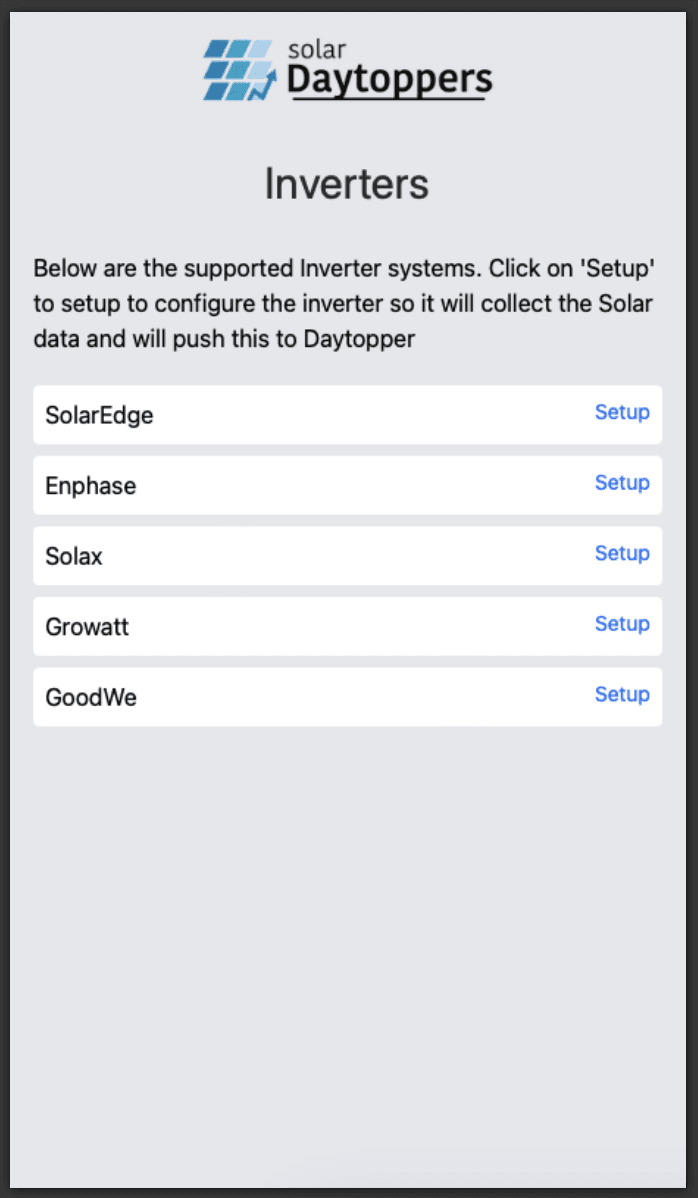
Task: Select the Growatt inverter name
Action: tap(87, 627)
